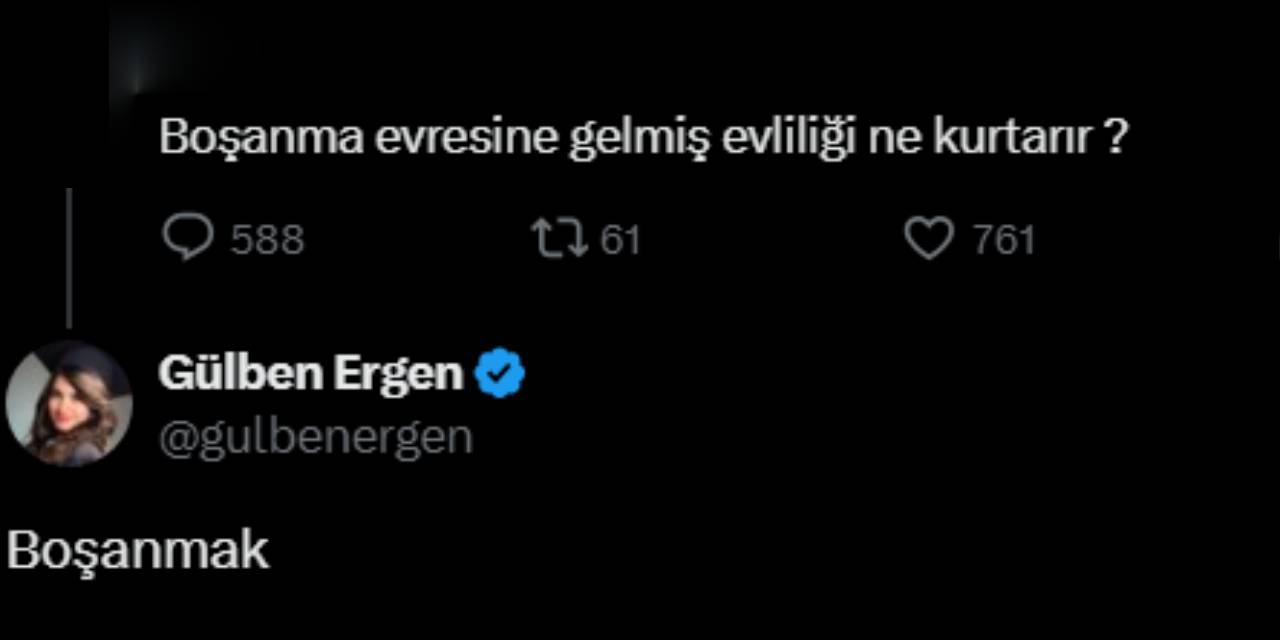
Task: Retweet the post using the arrows icon
Action: click(x=559, y=239)
